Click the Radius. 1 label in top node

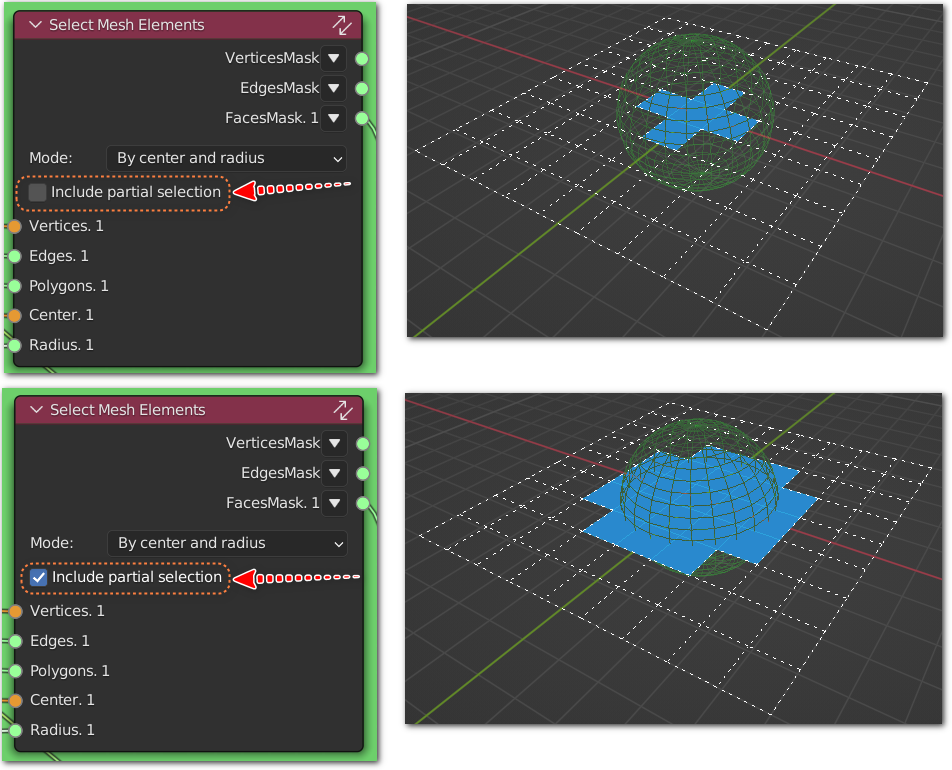coord(61,345)
